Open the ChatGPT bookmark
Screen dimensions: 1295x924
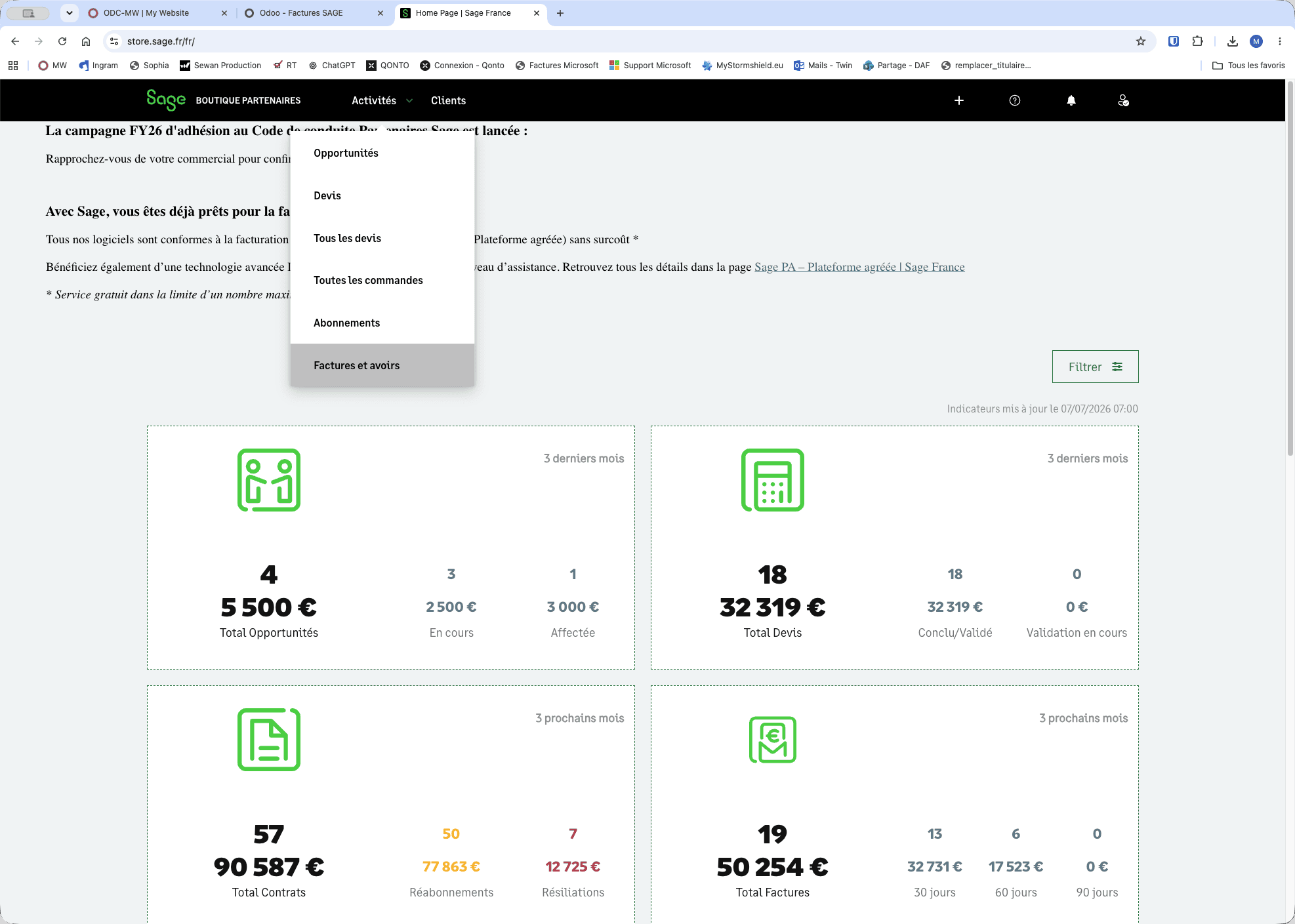click(332, 66)
